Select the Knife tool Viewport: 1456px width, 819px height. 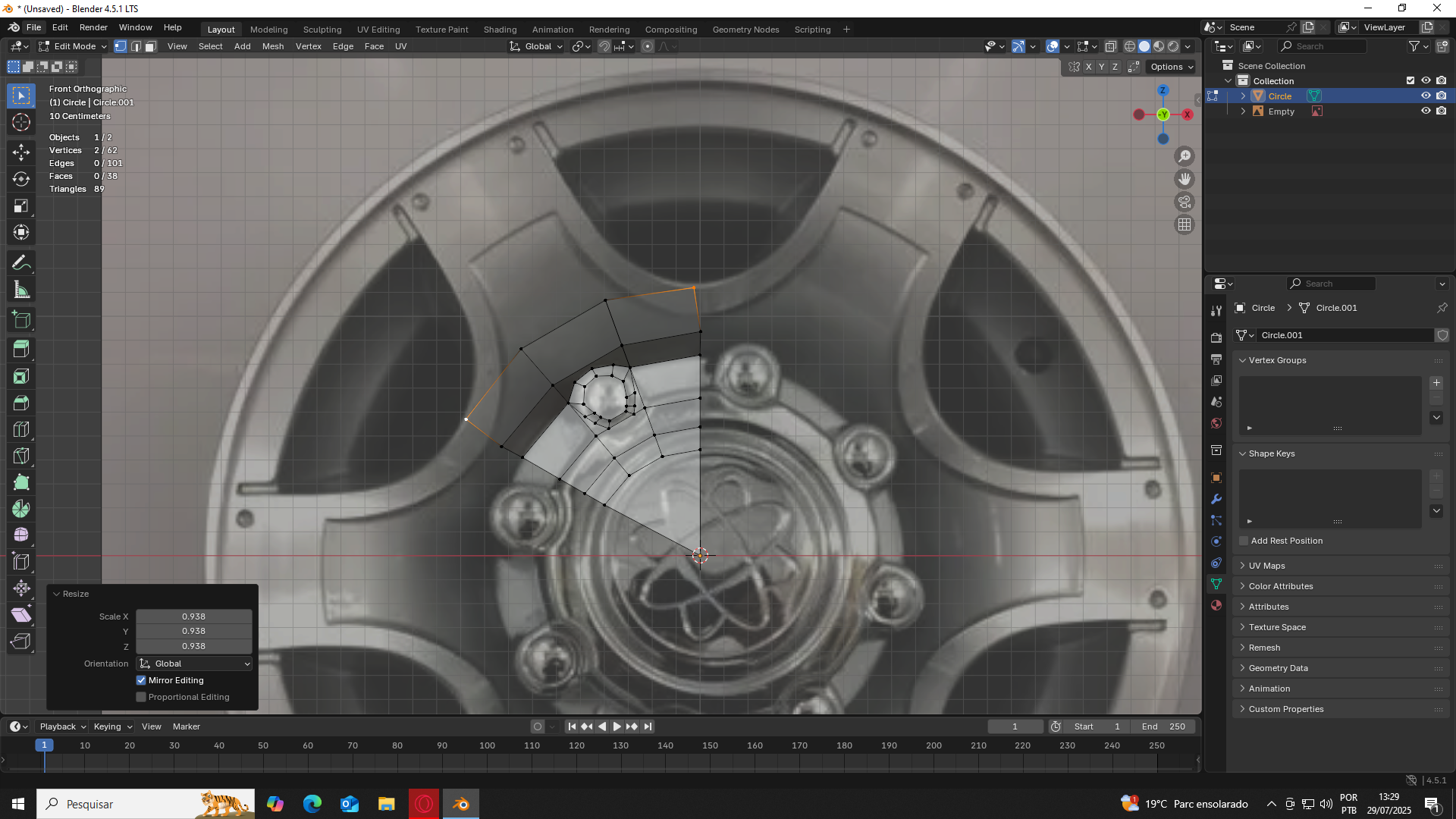point(21,456)
